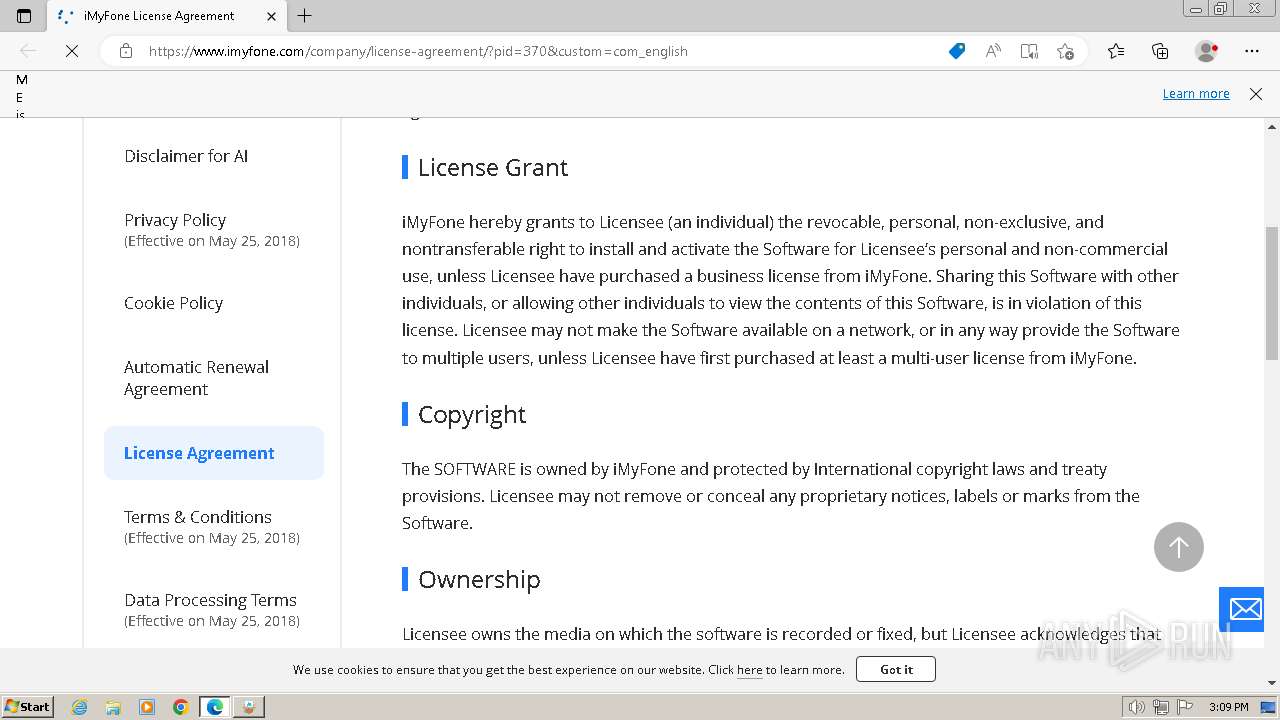The height and width of the screenshot is (720, 1280).
Task: Open File Explorer from taskbar
Action: pos(113,707)
